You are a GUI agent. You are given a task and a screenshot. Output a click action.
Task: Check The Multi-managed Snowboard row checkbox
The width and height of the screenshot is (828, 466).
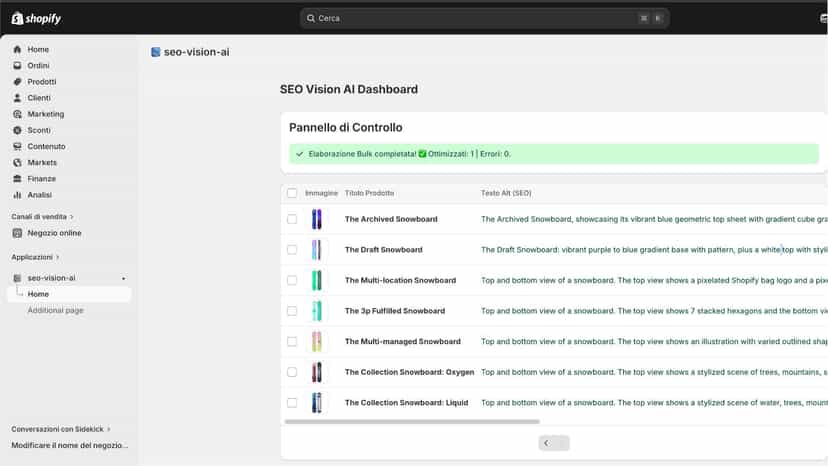(292, 341)
